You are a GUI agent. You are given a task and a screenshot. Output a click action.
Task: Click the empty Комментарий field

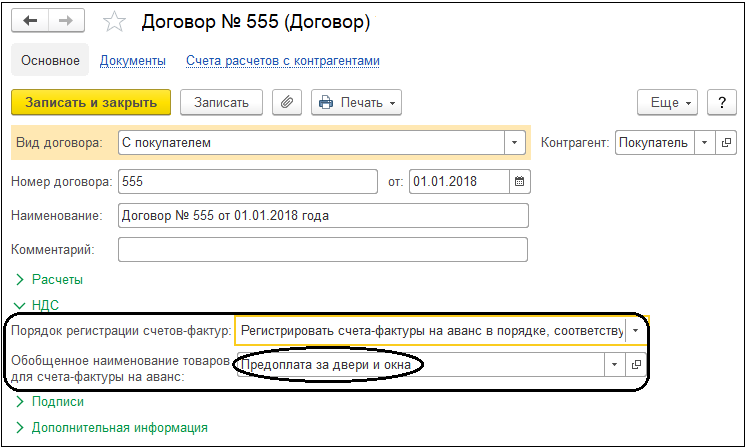[x=323, y=249]
